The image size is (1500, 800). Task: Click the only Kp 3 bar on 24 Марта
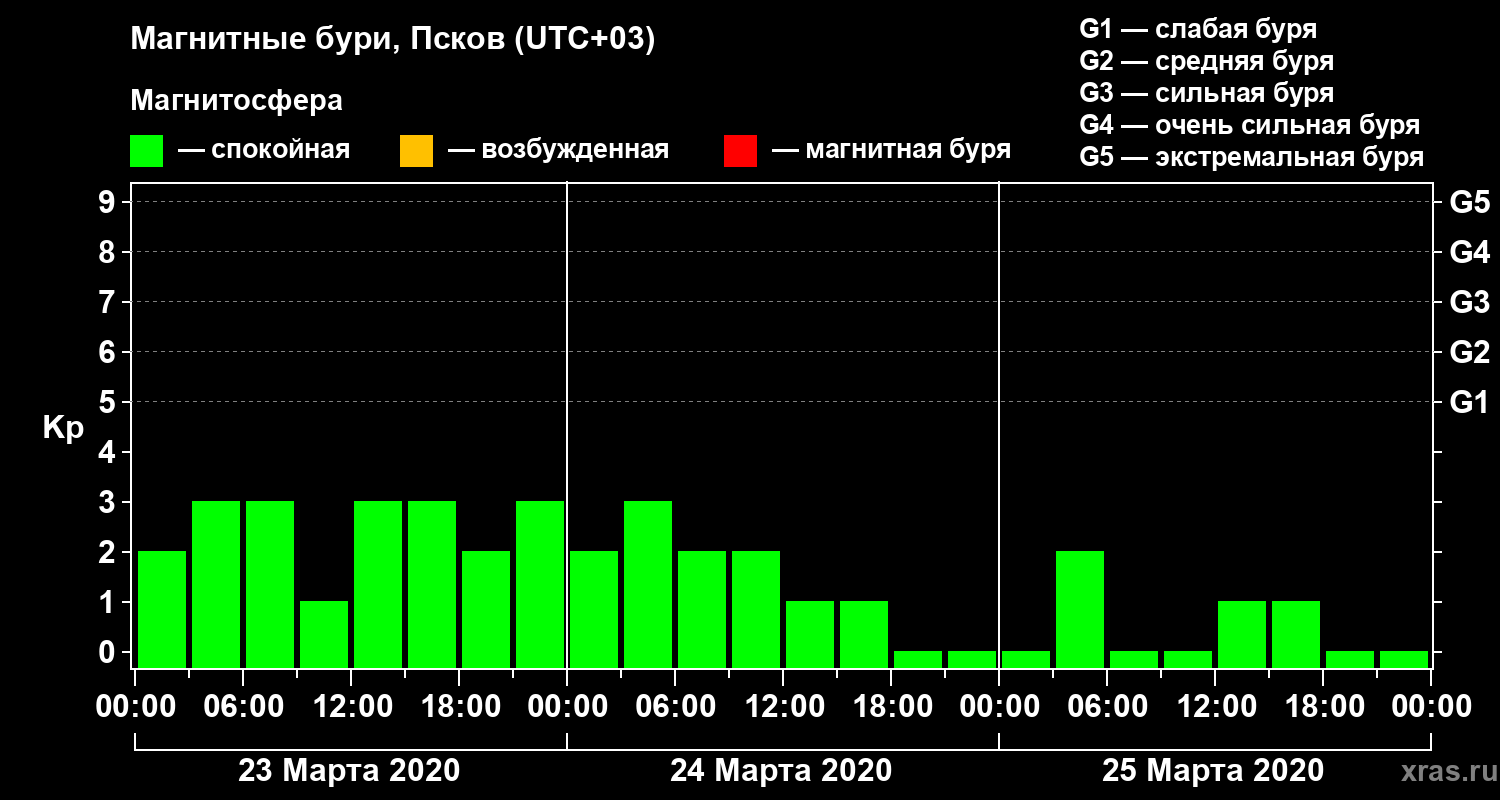pos(648,584)
